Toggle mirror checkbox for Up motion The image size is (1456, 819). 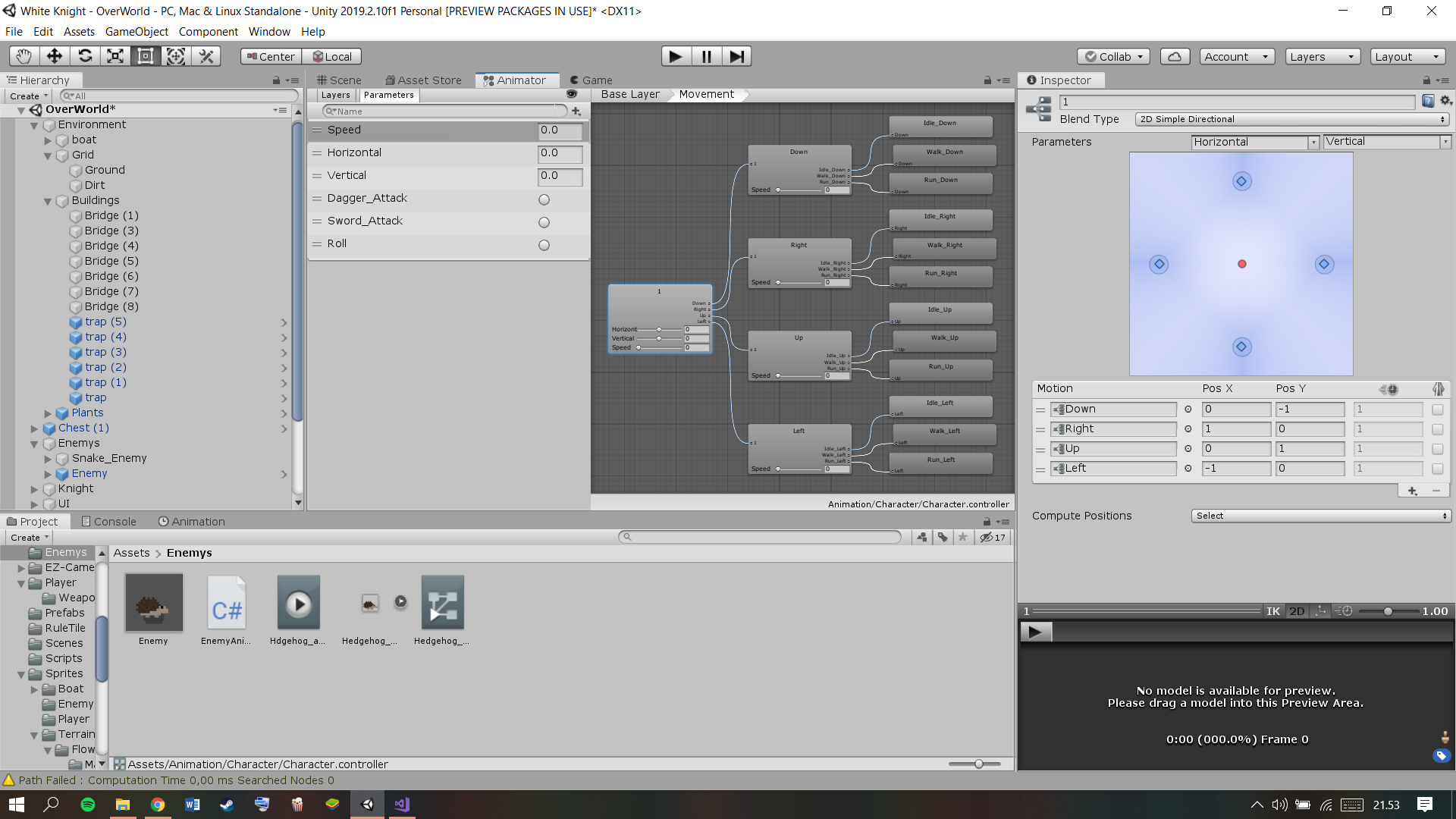tap(1438, 449)
